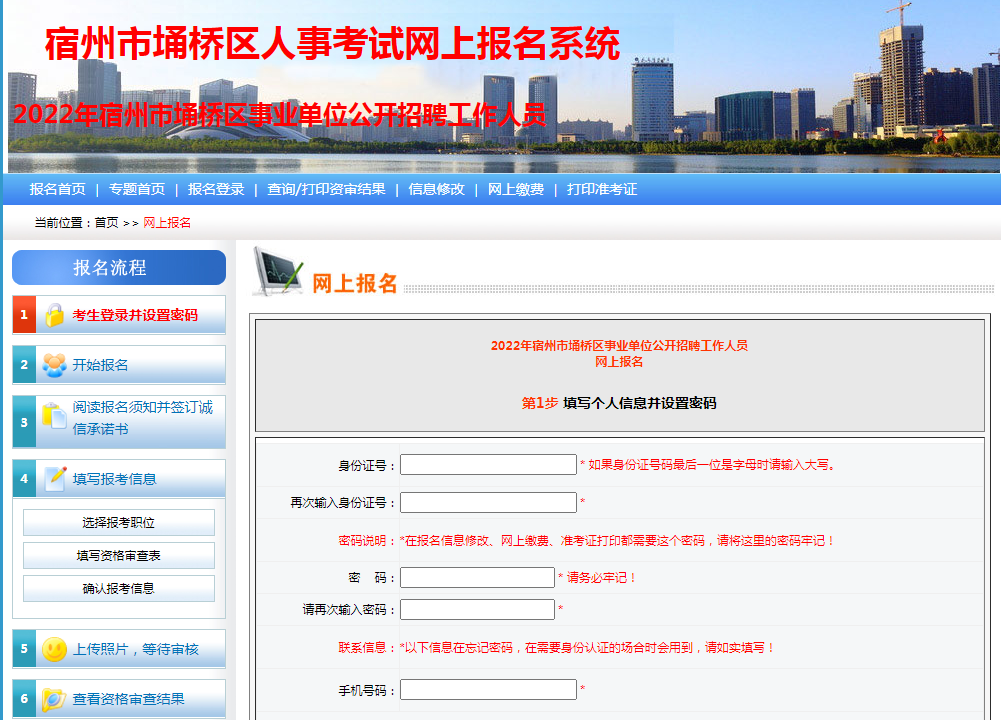Click the 填写资格审查表 button

tap(119, 556)
